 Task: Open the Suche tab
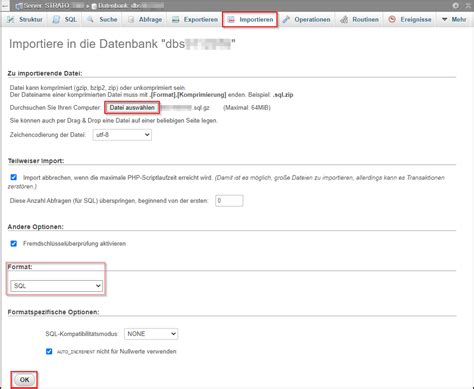point(102,20)
